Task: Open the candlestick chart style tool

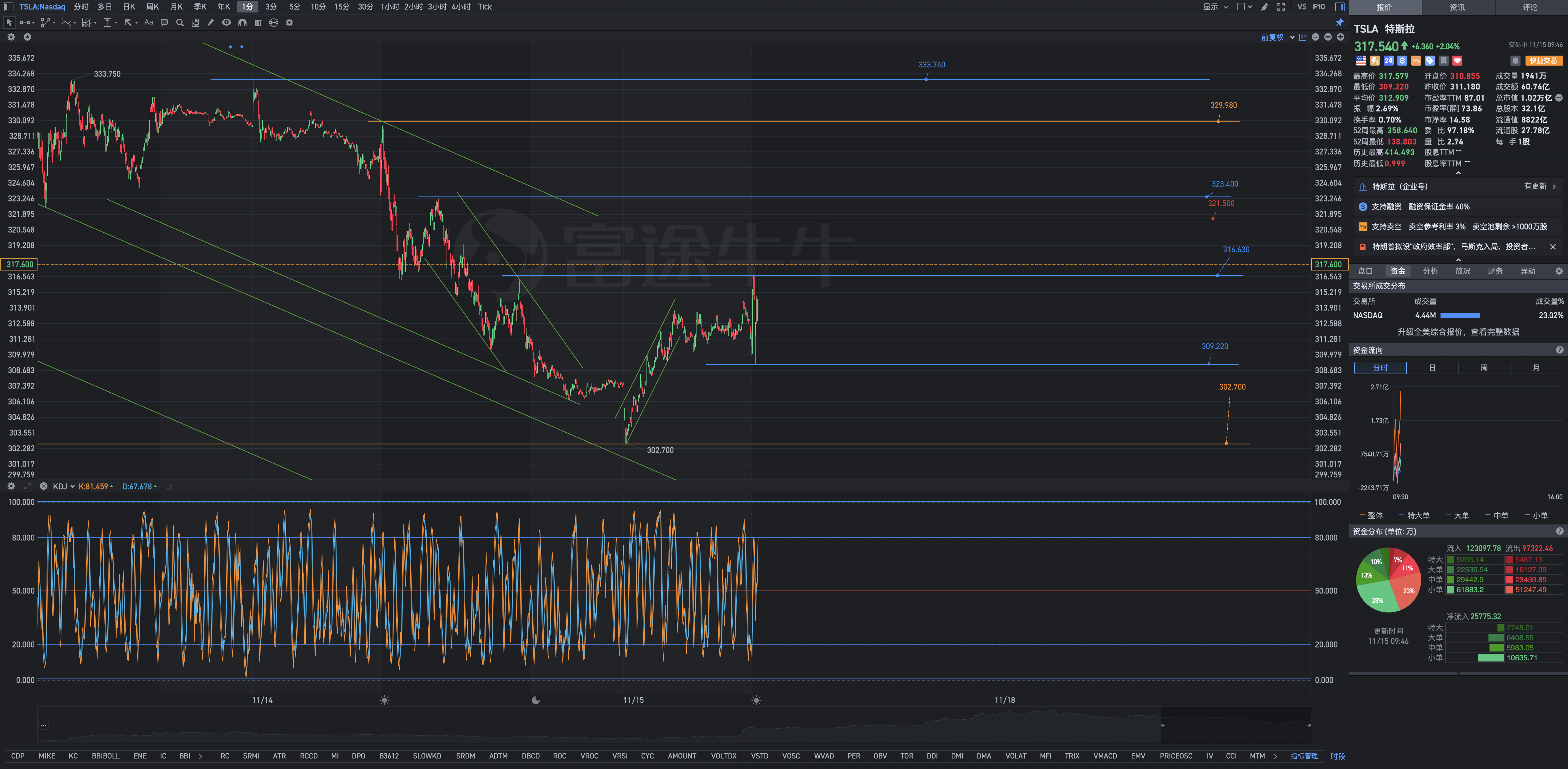Action: click(x=195, y=22)
